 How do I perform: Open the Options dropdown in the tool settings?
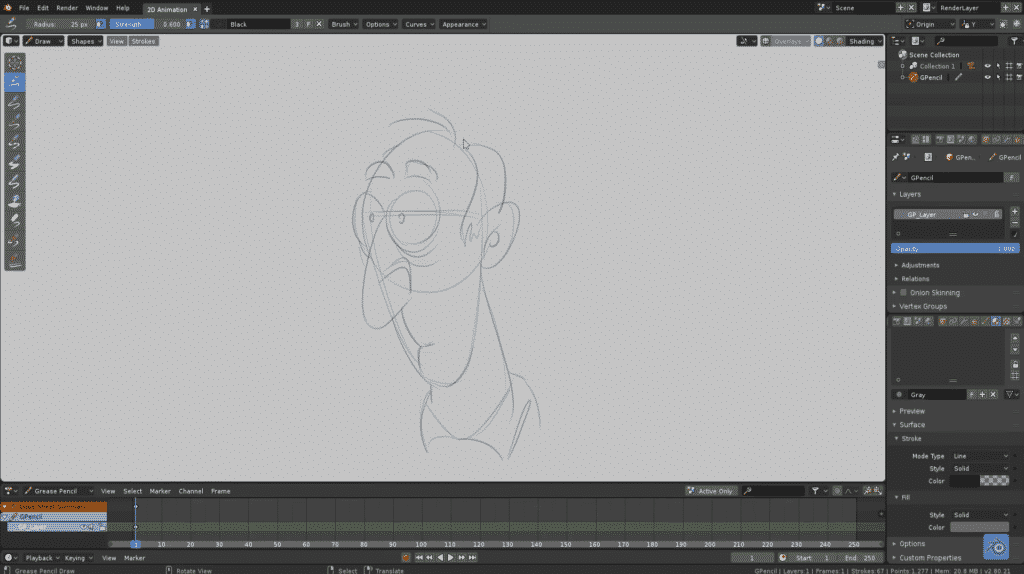click(x=380, y=24)
